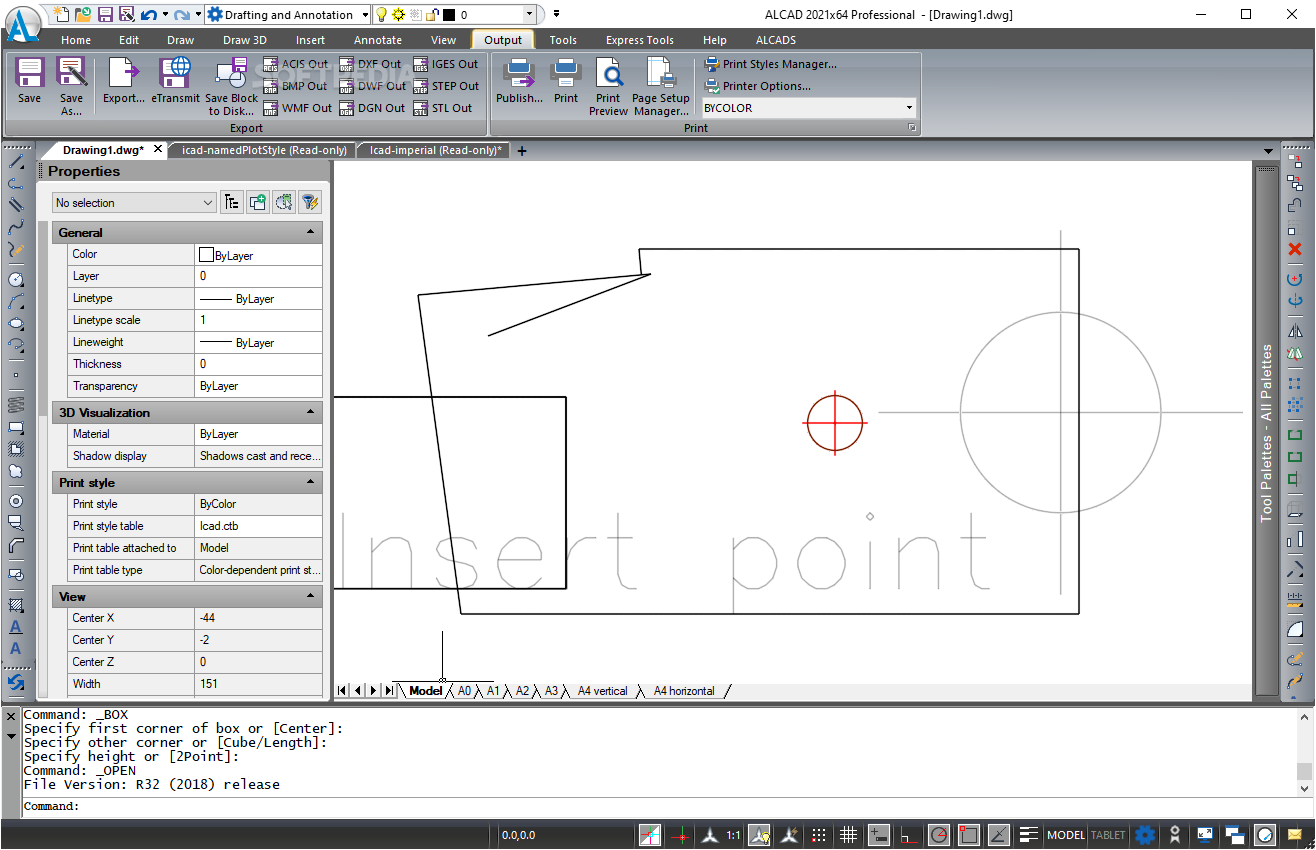1316x850 pixels.
Task: Click the Thickness value field
Action: pos(258,364)
